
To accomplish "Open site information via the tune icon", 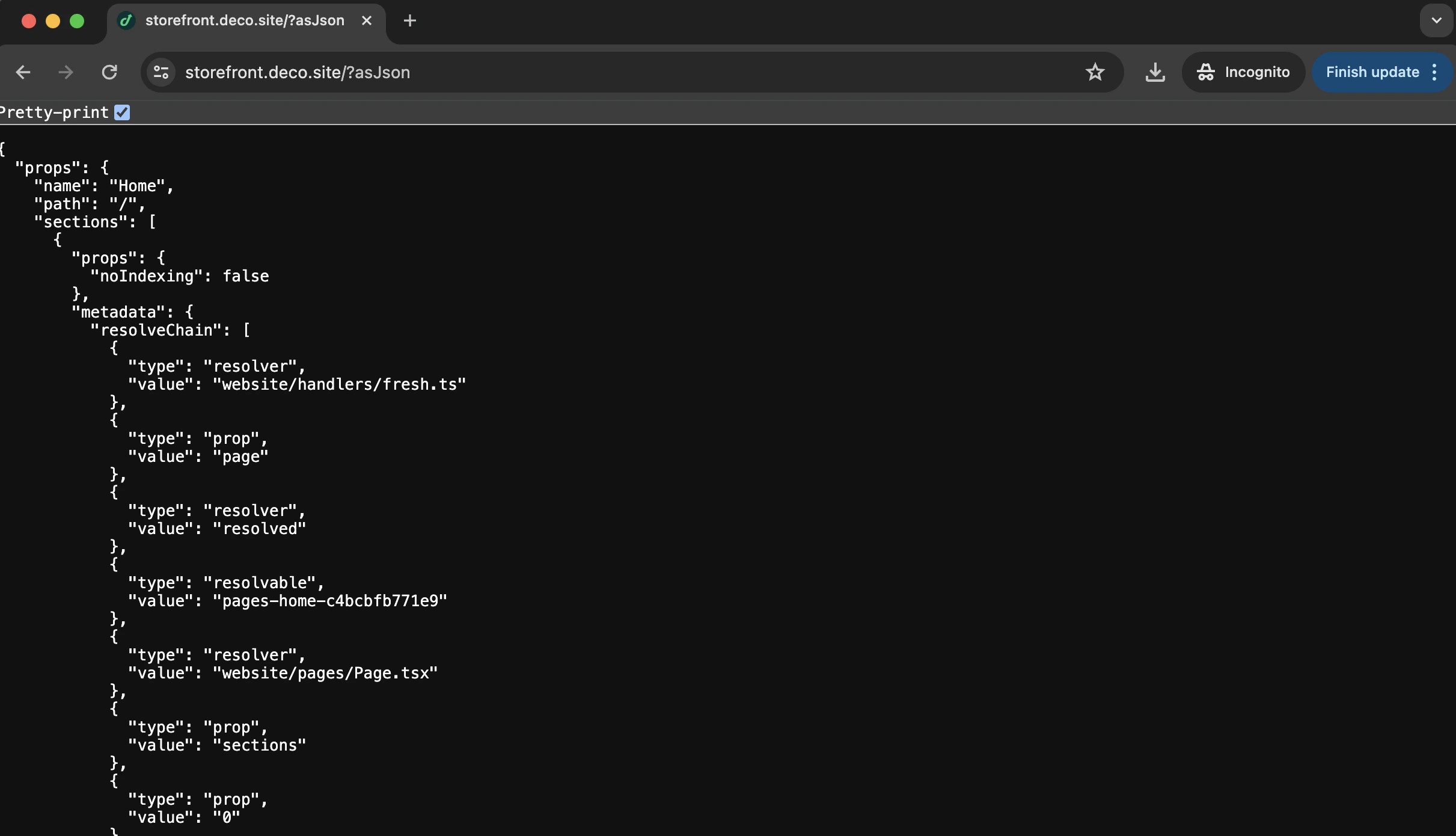I will tap(160, 72).
